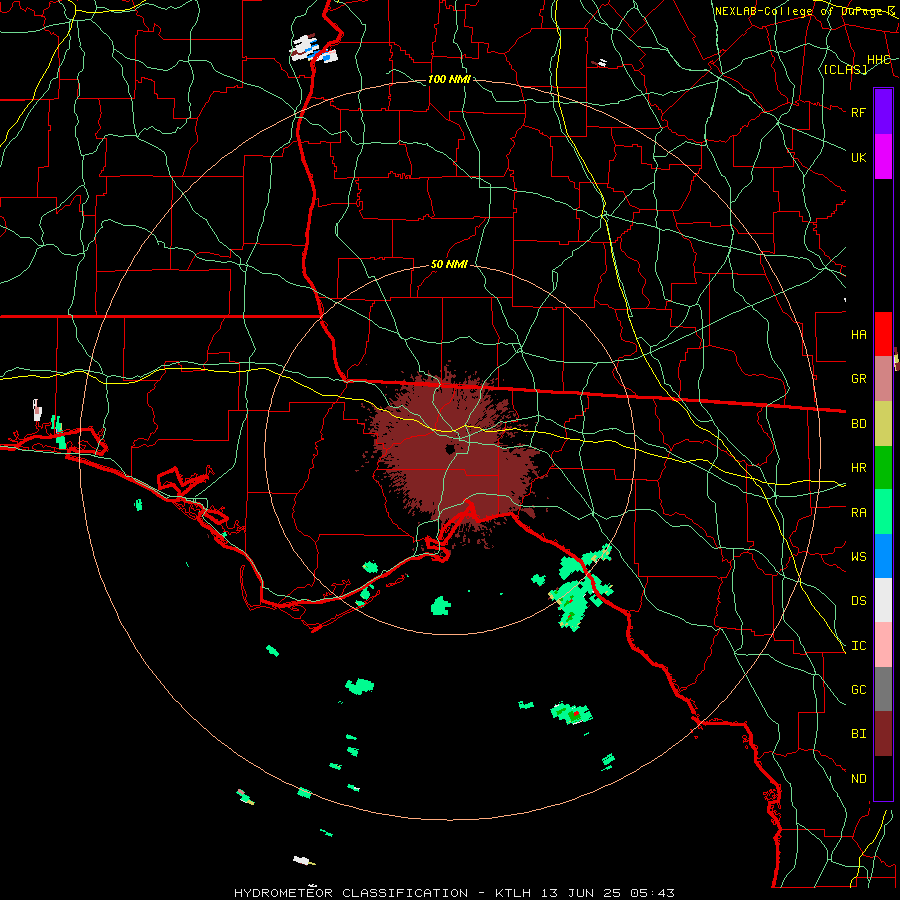Click the 100 NMI range ring label
Screen dimensions: 900x900
(x=449, y=79)
